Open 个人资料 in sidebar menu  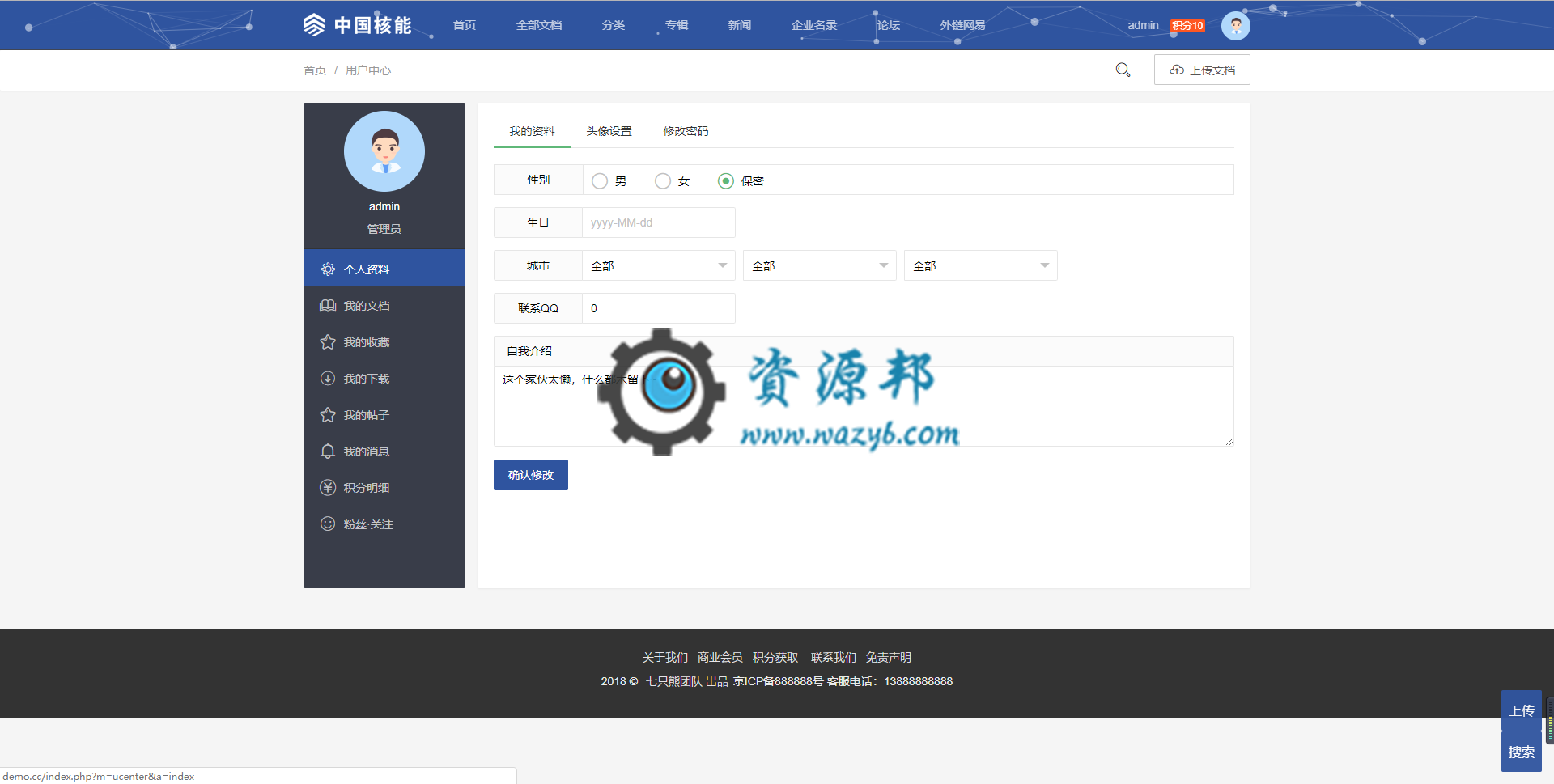click(384, 268)
